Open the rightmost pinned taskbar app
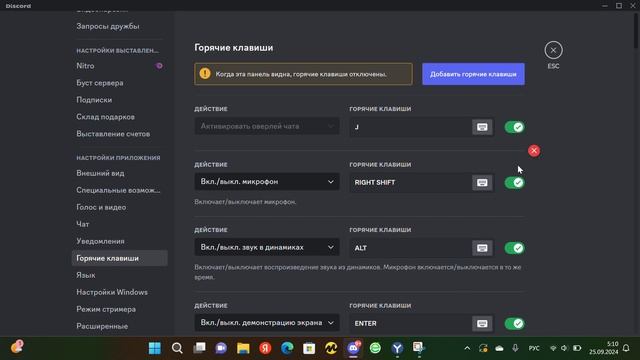This screenshot has height=360, width=640. 419,348
